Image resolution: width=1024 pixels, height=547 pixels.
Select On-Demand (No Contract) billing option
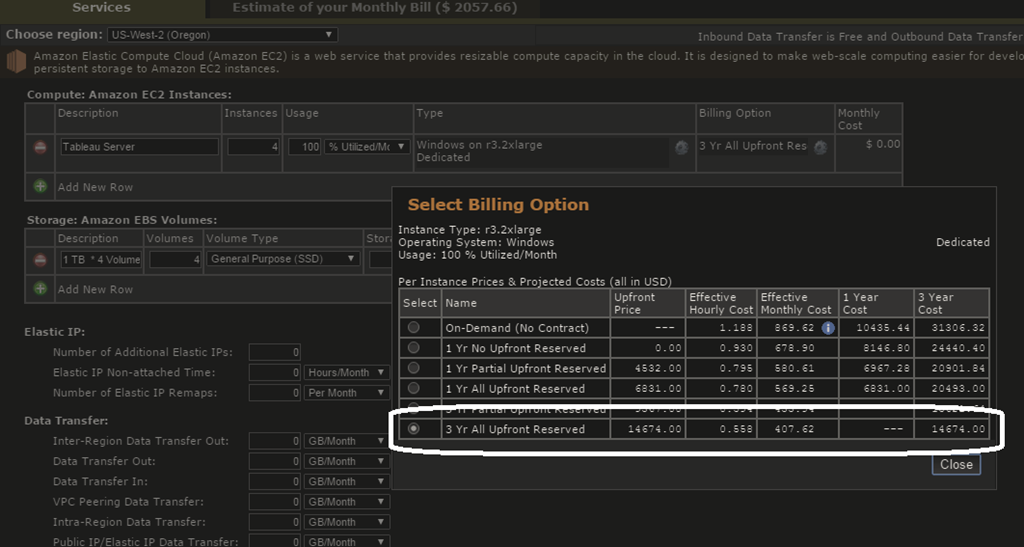tap(413, 327)
